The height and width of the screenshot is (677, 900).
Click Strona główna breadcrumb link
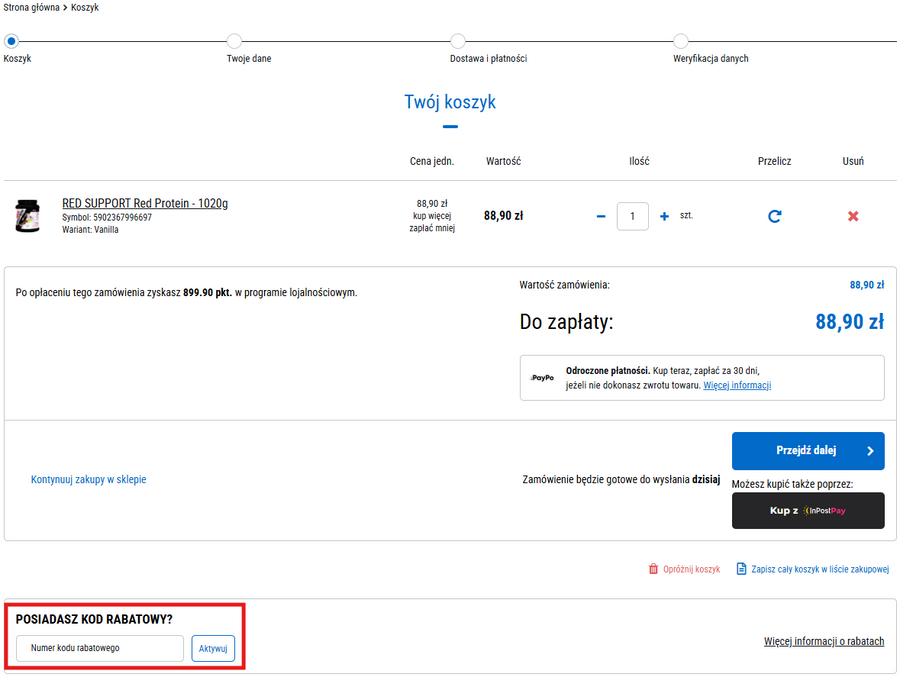(x=32, y=7)
